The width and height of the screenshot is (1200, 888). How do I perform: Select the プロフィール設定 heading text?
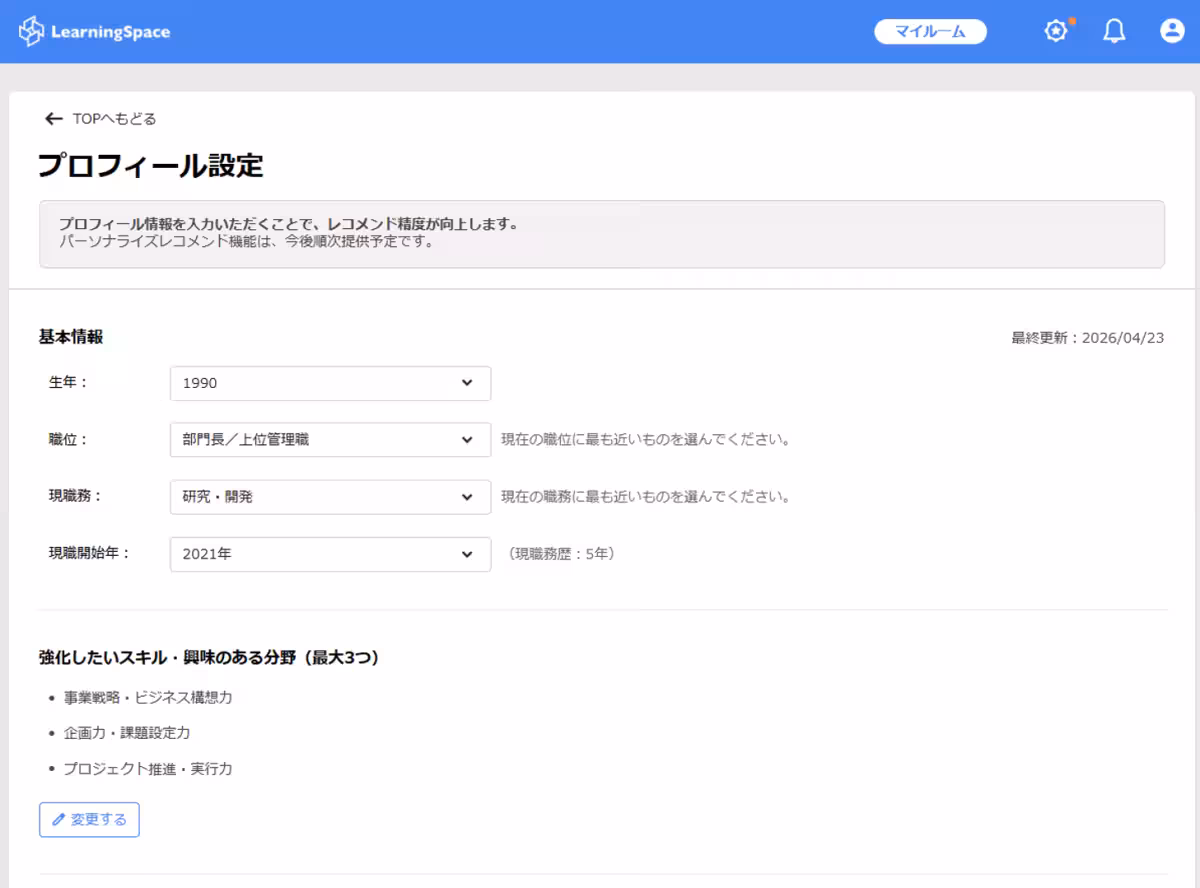coord(151,166)
